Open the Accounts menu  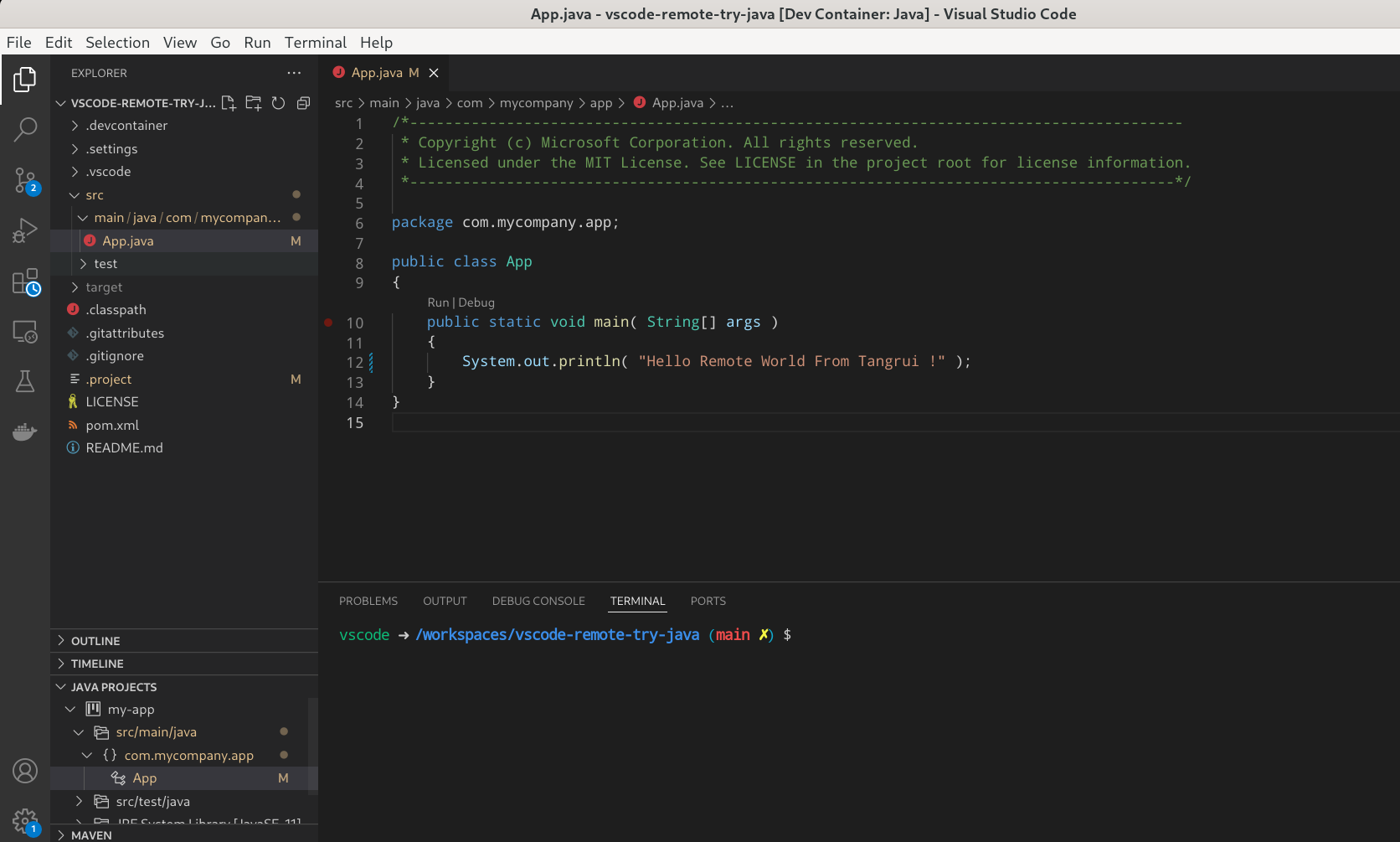(x=25, y=771)
